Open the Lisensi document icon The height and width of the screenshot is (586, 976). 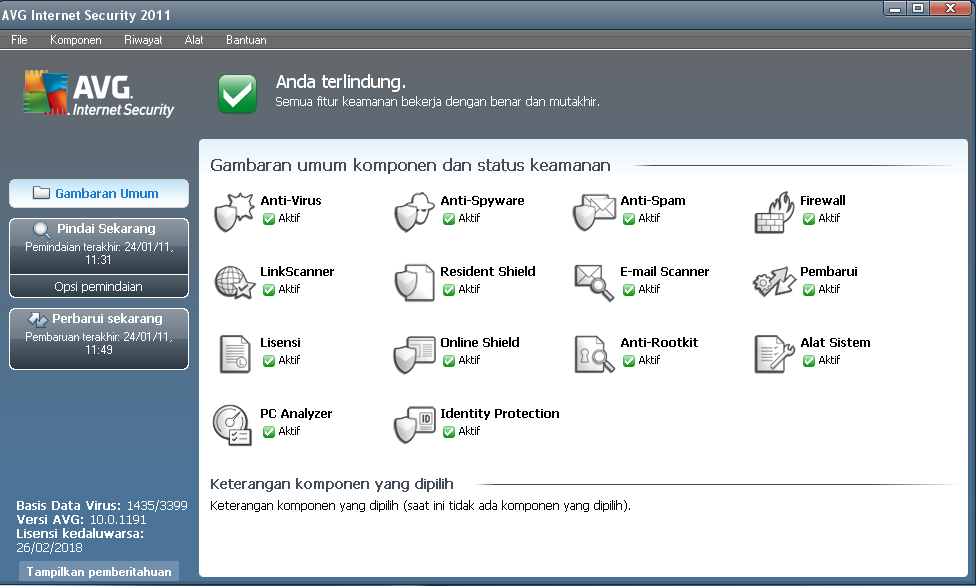coord(235,354)
